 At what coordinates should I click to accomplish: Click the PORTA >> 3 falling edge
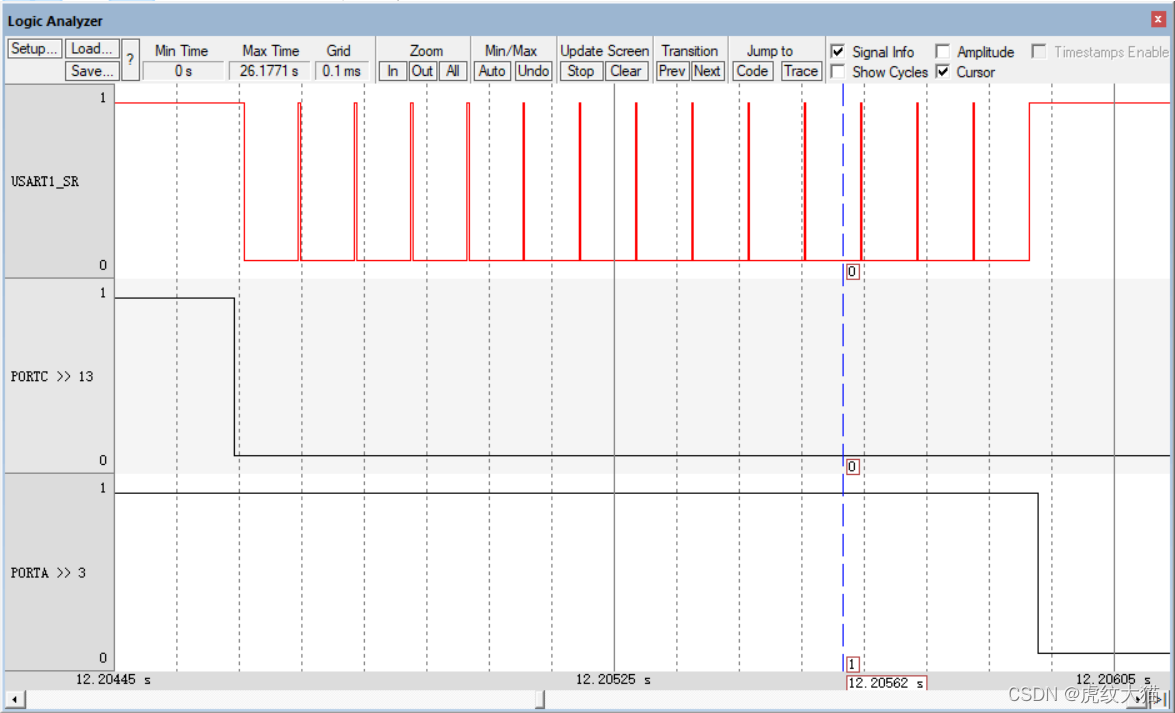[1038, 573]
